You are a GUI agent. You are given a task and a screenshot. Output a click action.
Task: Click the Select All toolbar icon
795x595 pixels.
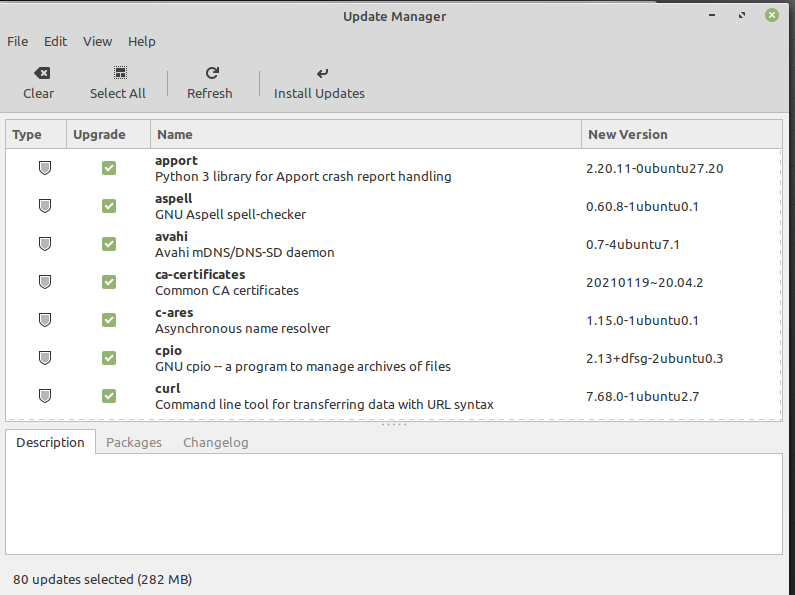(120, 73)
